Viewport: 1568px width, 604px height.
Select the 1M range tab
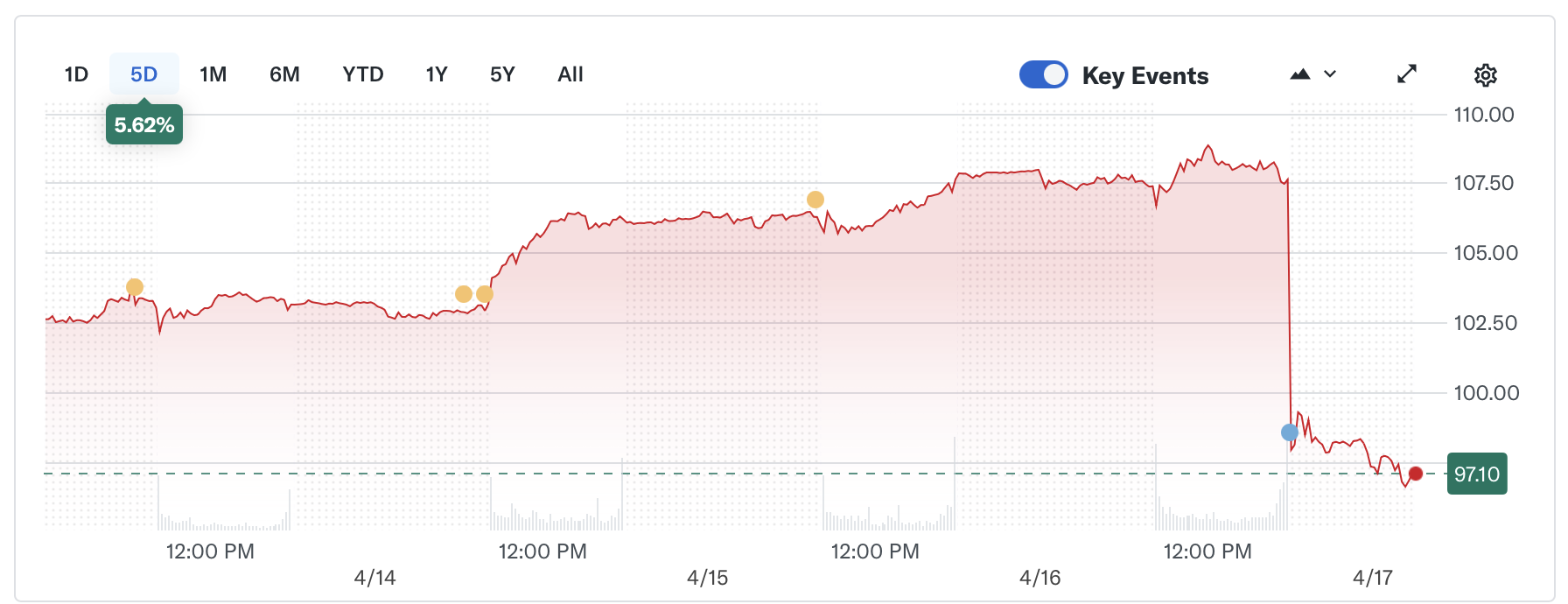tap(212, 74)
